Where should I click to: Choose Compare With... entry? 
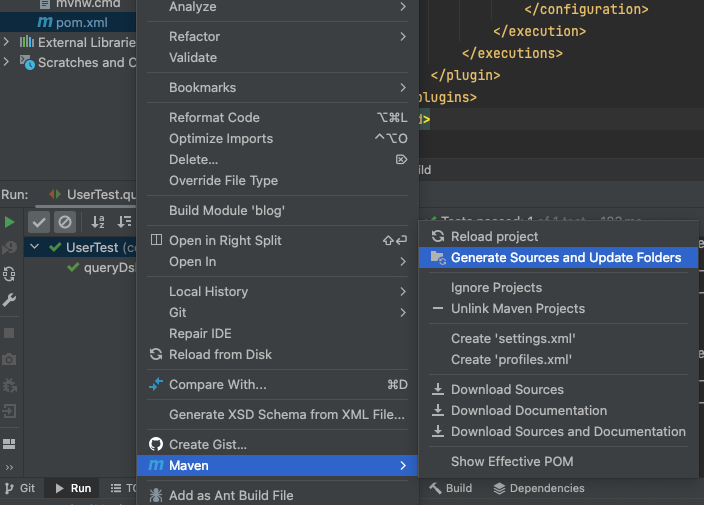[277, 385]
